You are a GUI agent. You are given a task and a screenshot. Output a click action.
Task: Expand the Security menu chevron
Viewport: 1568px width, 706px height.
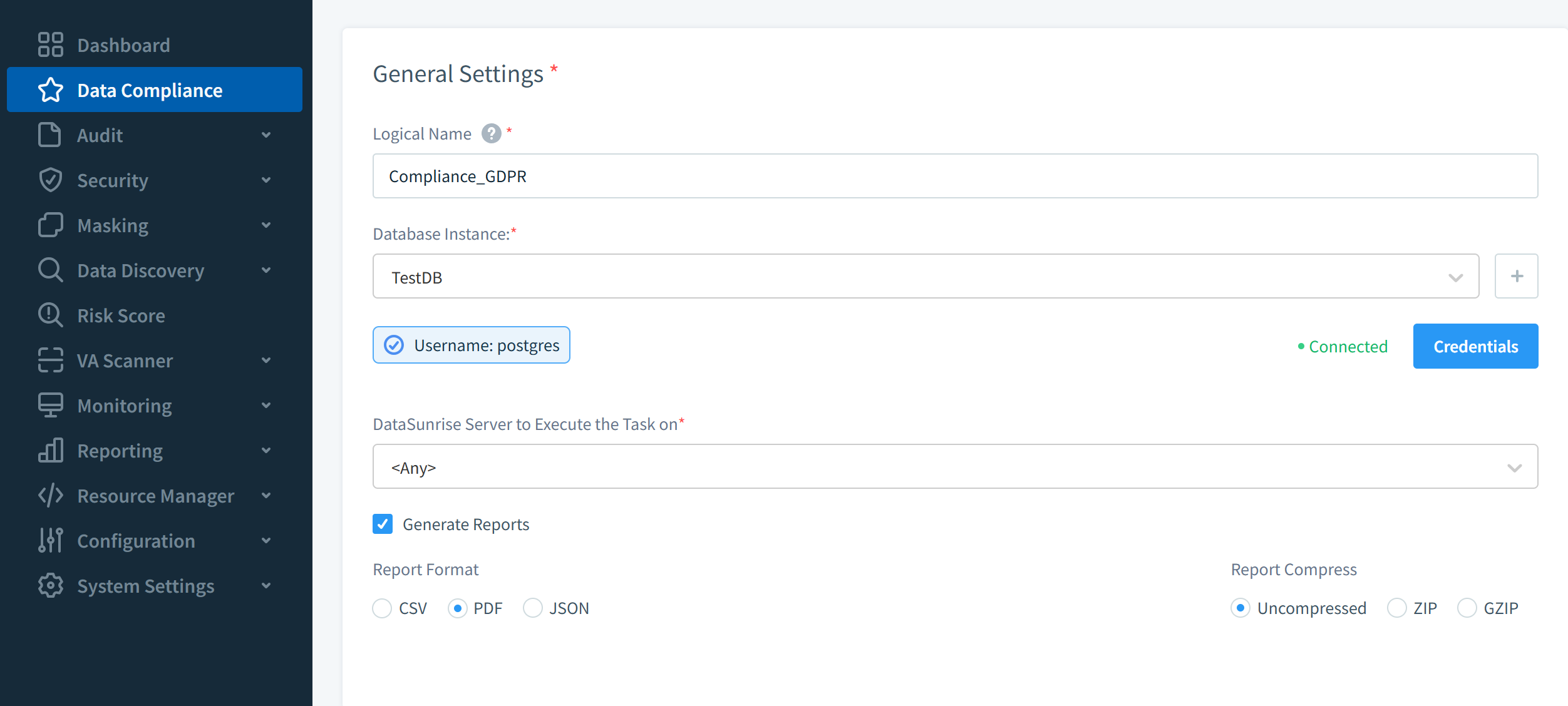point(267,180)
